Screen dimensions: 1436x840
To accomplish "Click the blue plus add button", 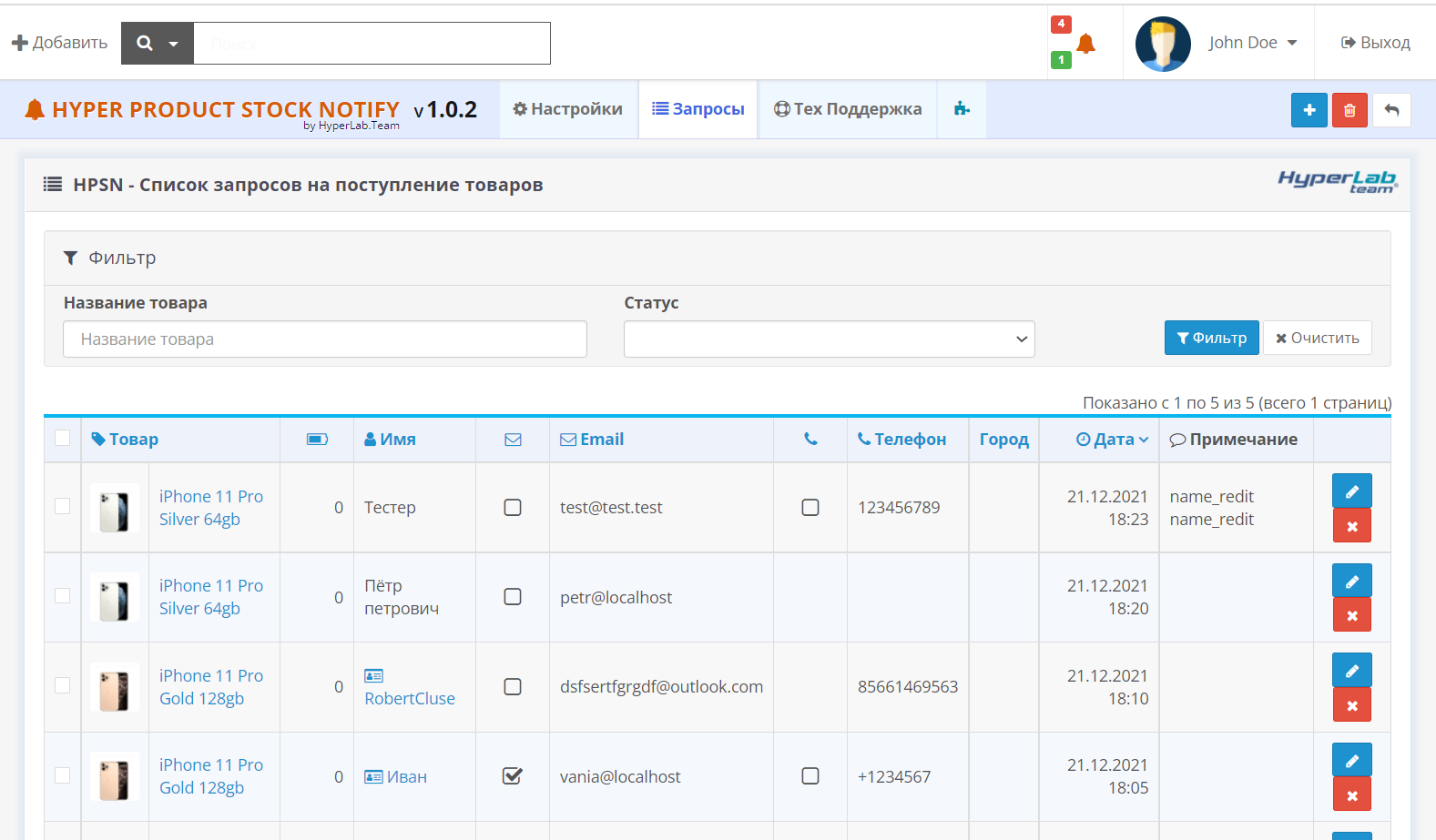I will pyautogui.click(x=1309, y=110).
